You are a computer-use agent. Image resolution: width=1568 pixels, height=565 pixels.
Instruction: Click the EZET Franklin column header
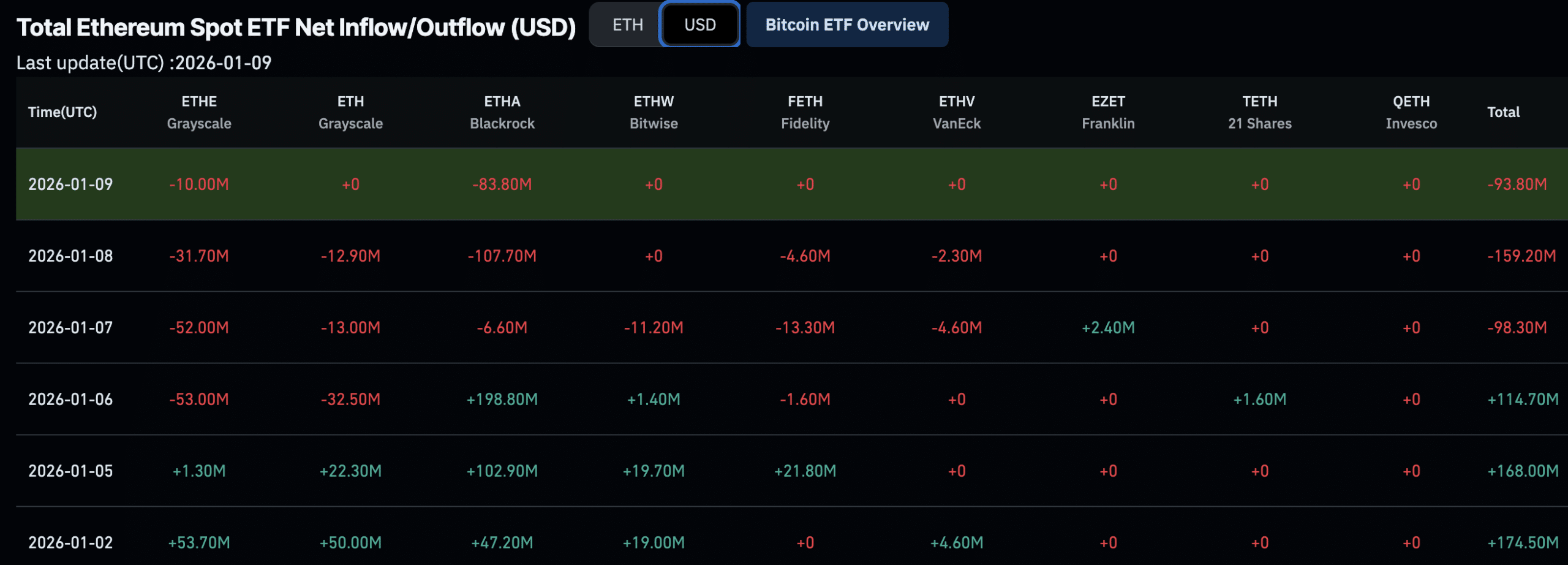pos(1108,112)
